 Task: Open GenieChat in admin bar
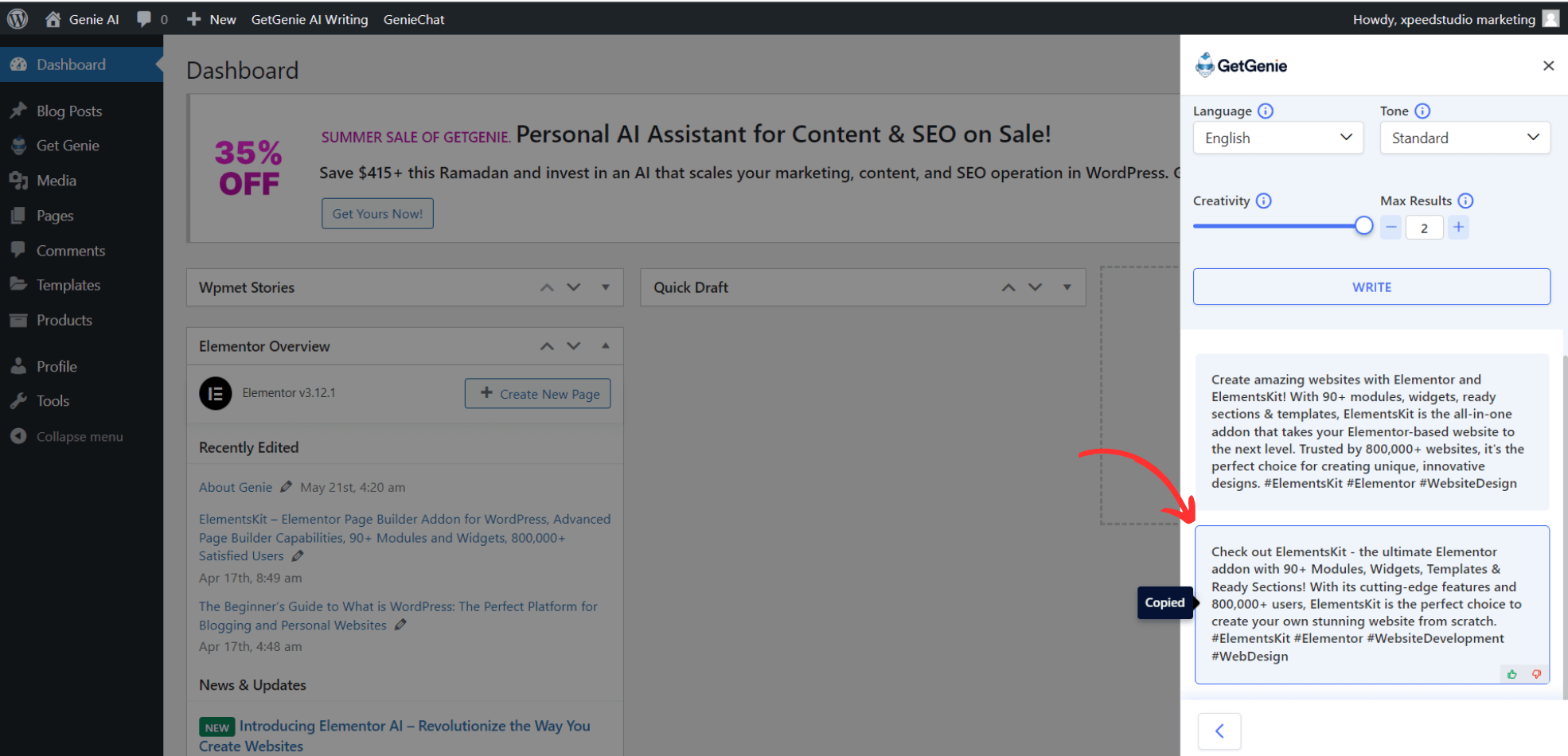tap(414, 19)
